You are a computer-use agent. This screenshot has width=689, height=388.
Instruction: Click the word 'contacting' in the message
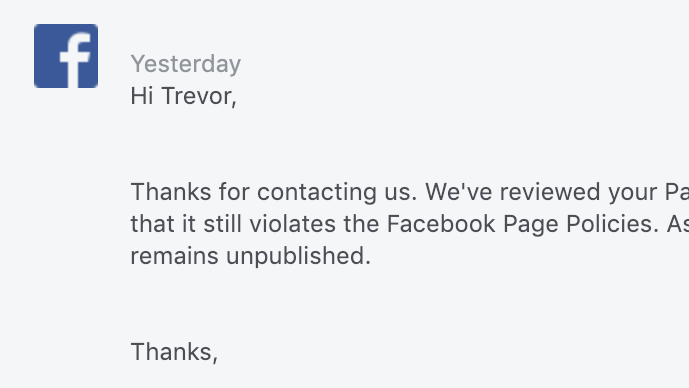(316, 192)
